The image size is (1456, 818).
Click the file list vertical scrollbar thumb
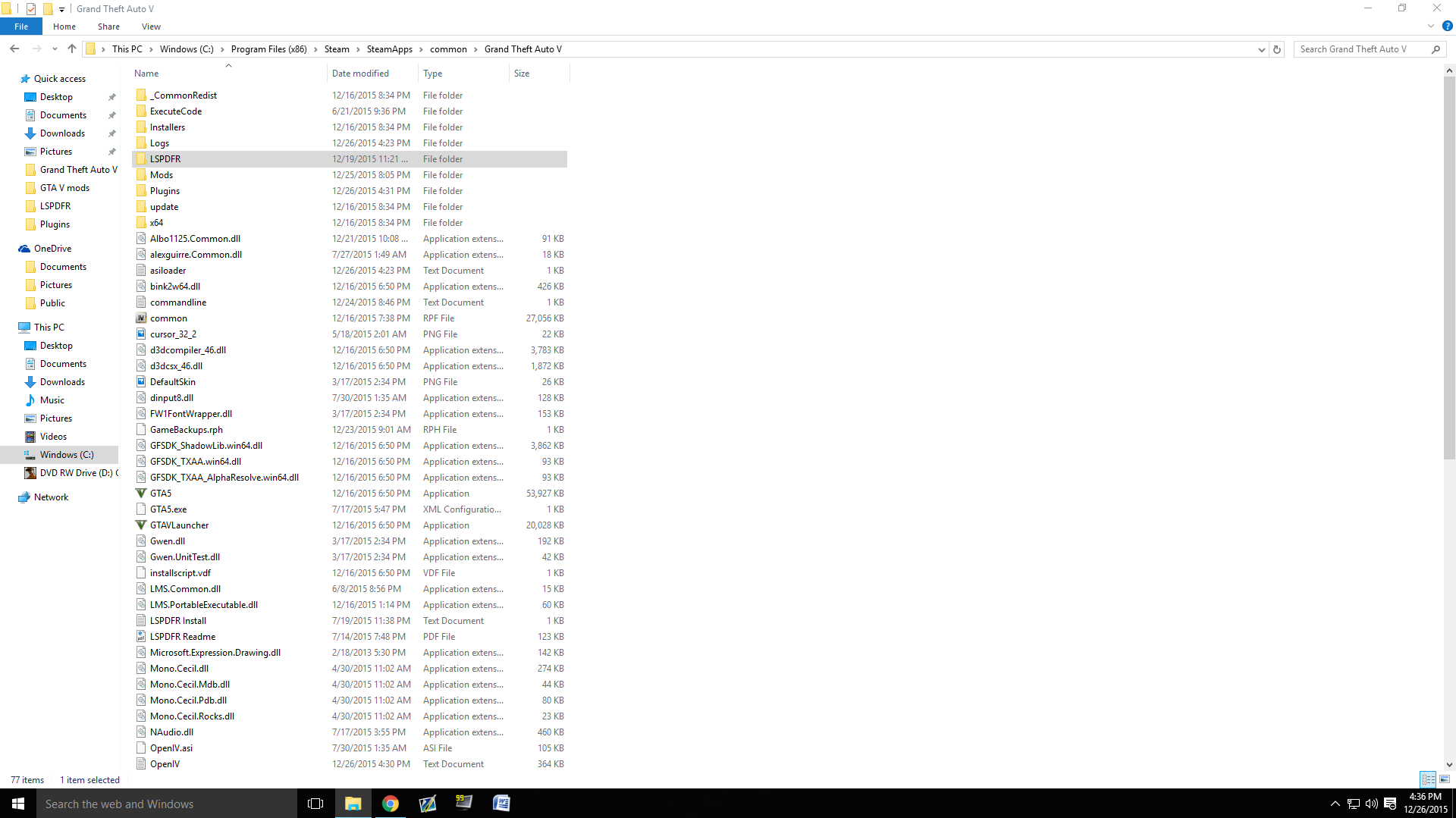(x=1449, y=267)
